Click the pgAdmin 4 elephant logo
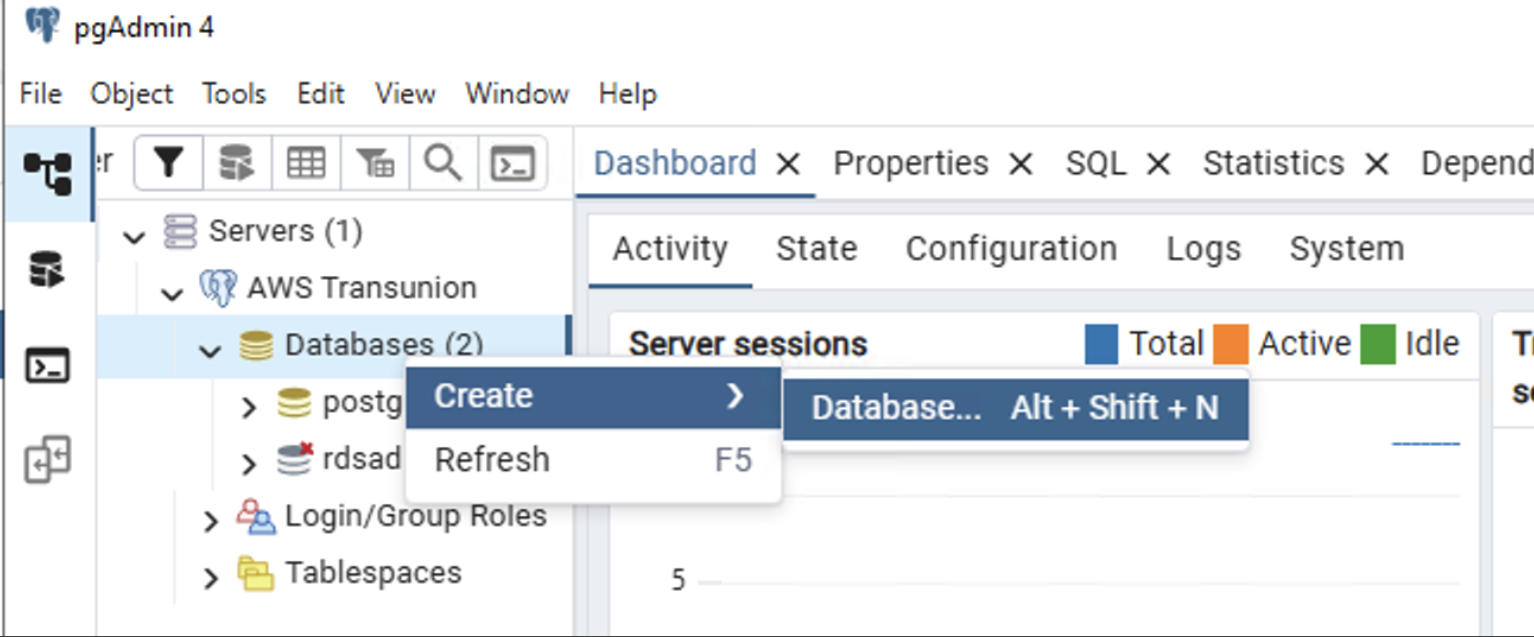Image resolution: width=1534 pixels, height=637 pixels. (x=41, y=25)
